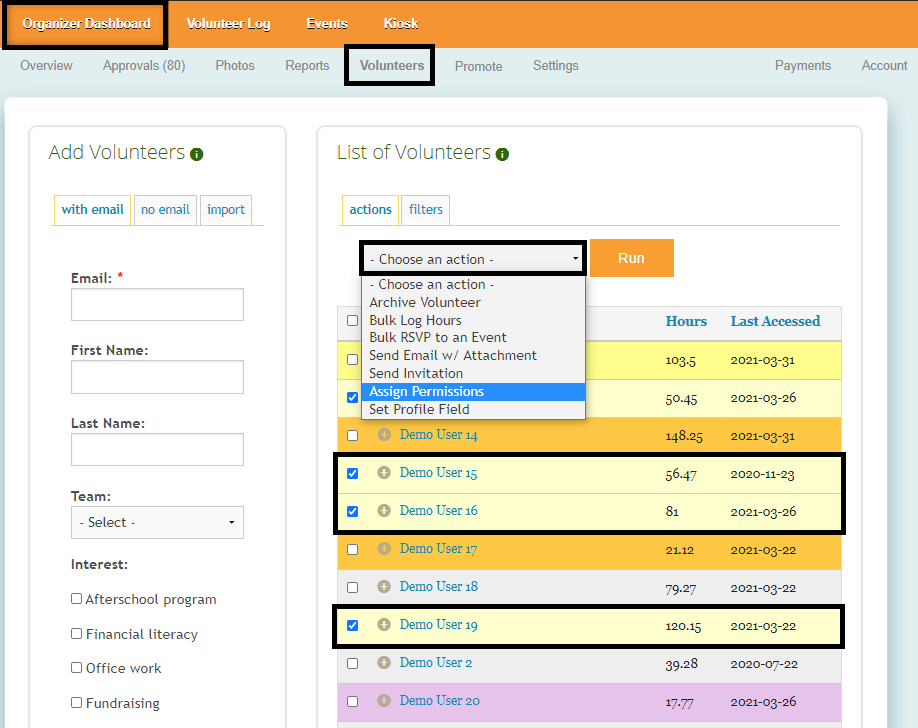918x728 pixels.
Task: Expand details icon for Demo User 17
Action: 384,549
